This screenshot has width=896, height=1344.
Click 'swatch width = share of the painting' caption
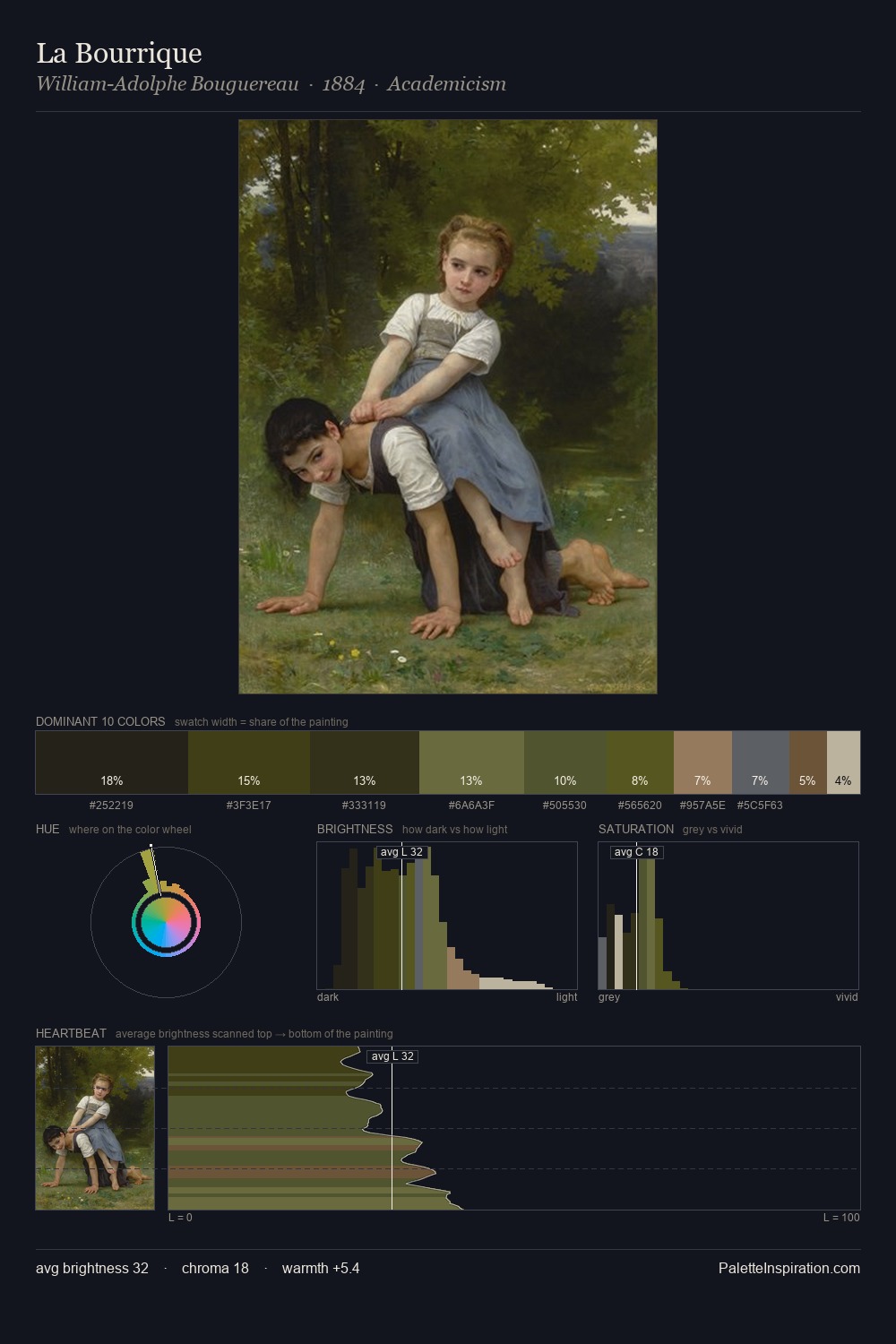pos(262,722)
